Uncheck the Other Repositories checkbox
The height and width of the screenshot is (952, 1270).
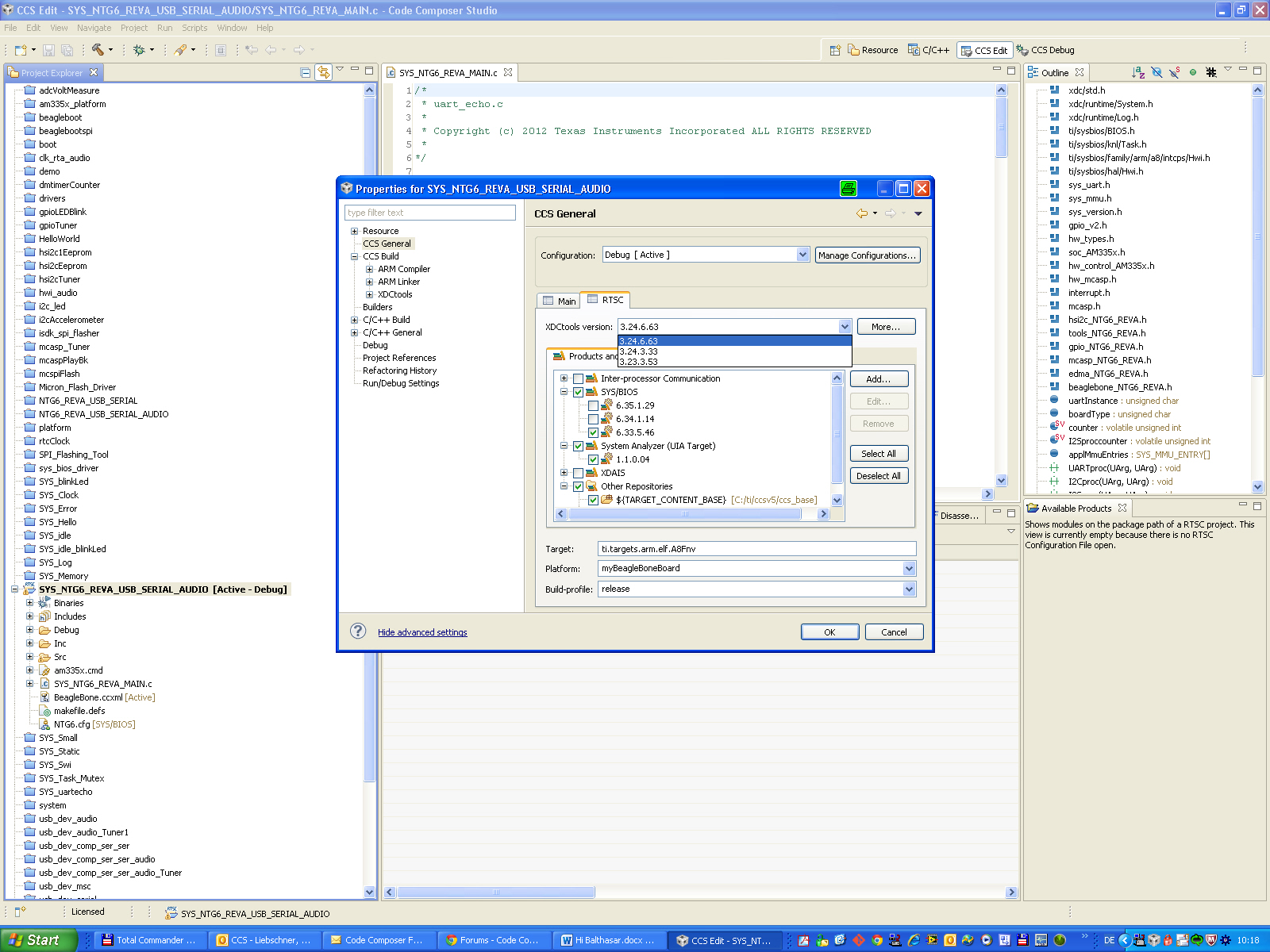tap(578, 486)
